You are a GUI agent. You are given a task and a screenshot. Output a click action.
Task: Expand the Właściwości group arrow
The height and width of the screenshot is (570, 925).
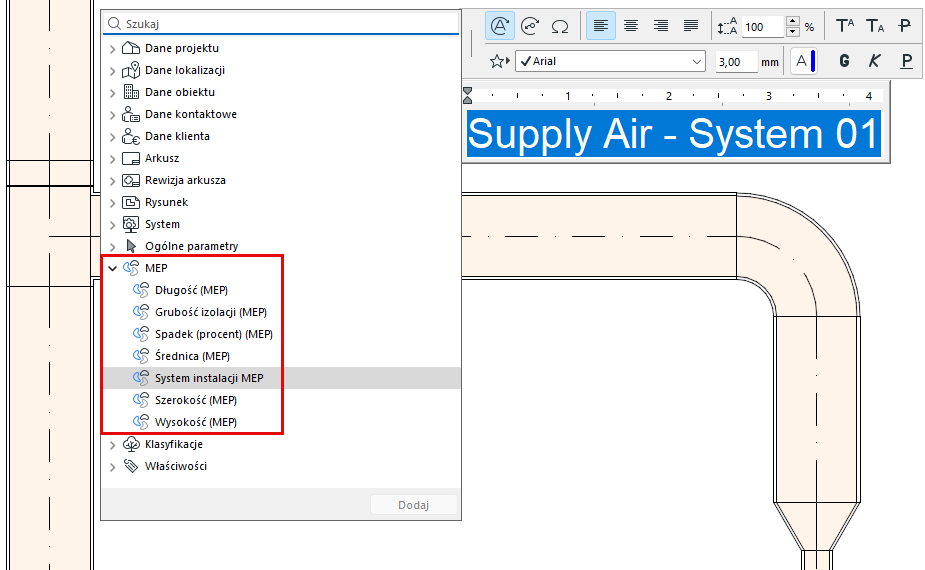(112, 467)
